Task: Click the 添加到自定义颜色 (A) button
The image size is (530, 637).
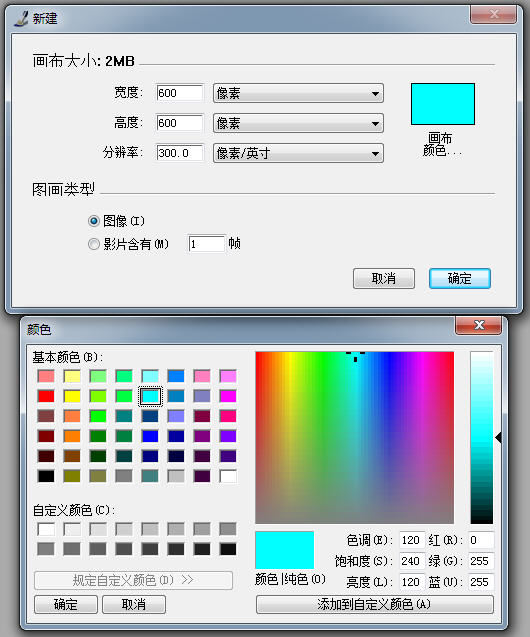Action: coord(375,604)
